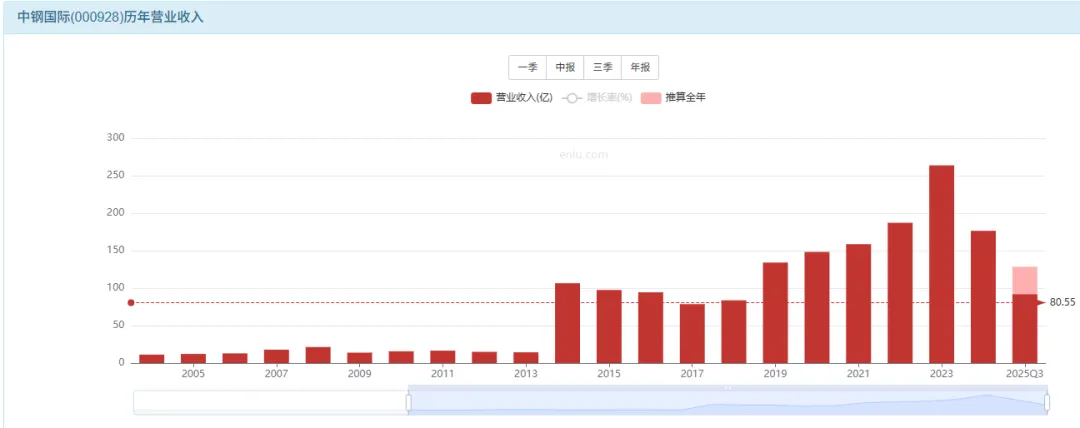Image resolution: width=1080 pixels, height=428 pixels.
Task: Click the 2023 revenue bar
Action: tap(942, 264)
